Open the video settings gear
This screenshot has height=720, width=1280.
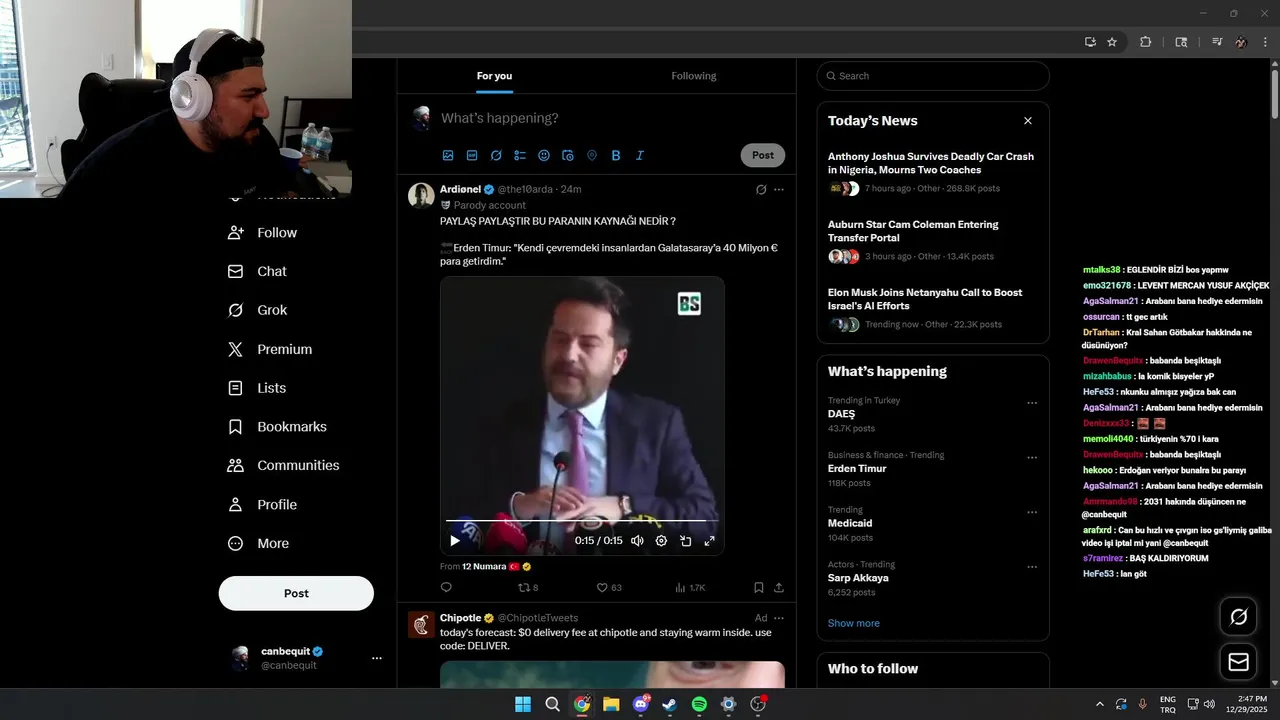coord(661,541)
